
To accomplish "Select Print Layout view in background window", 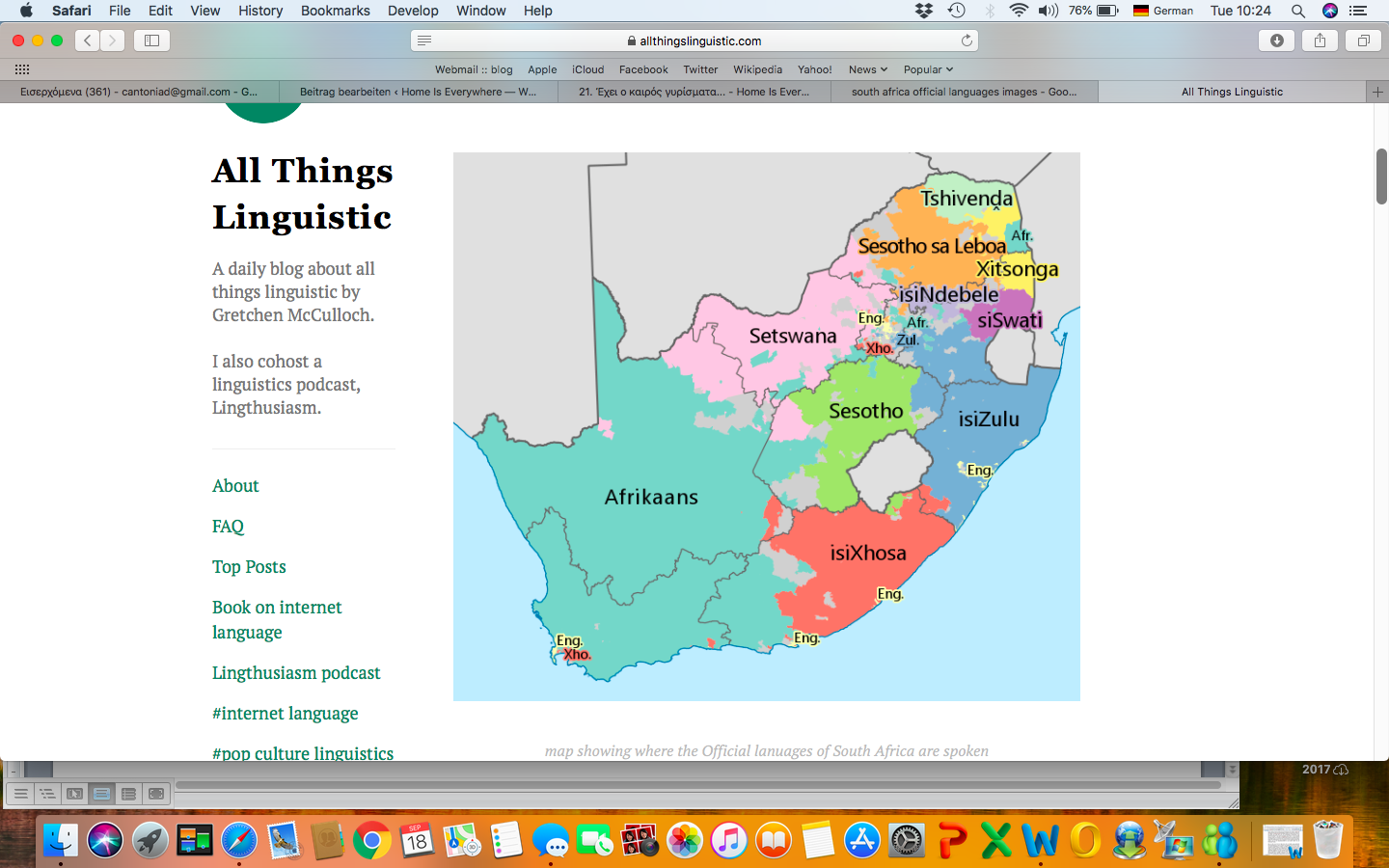I will (x=101, y=794).
